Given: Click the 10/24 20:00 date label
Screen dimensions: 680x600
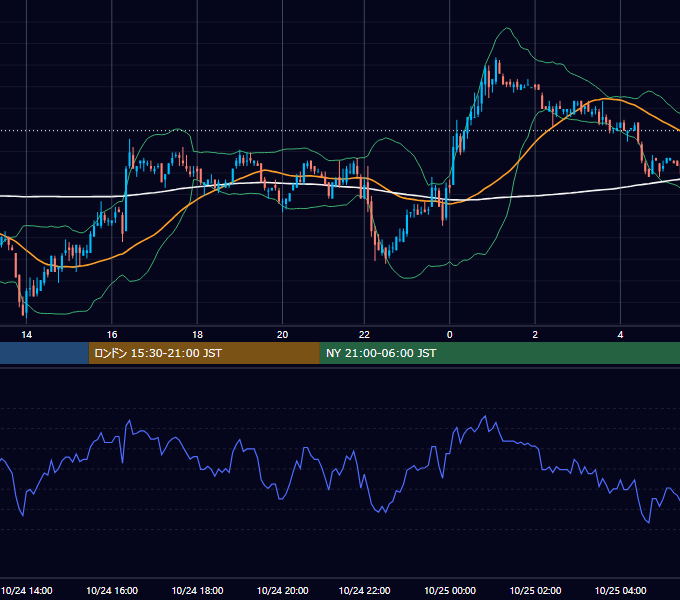Looking at the screenshot, I should point(282,590).
